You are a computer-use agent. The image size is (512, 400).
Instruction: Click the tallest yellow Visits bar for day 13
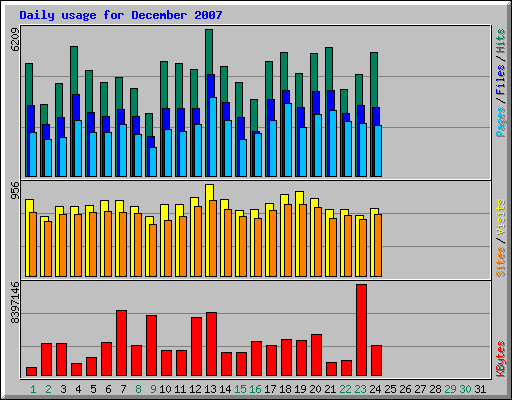(209, 192)
